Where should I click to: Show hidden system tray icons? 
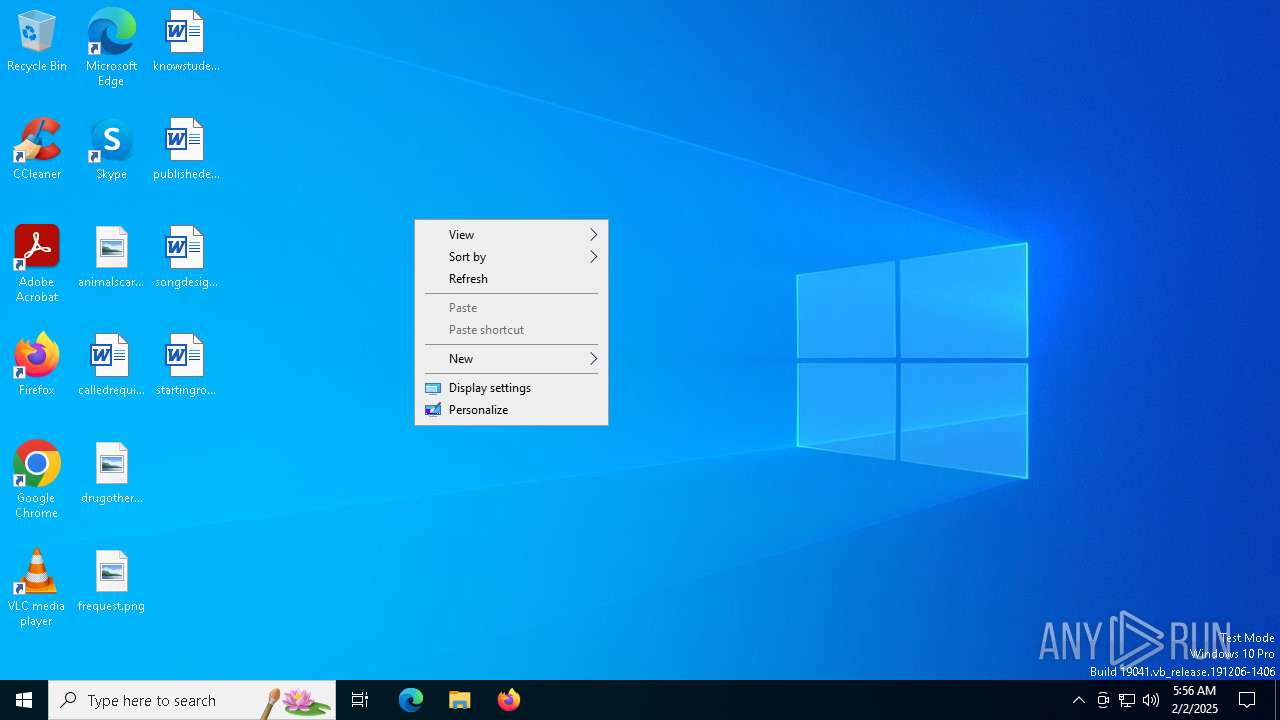[1078, 700]
